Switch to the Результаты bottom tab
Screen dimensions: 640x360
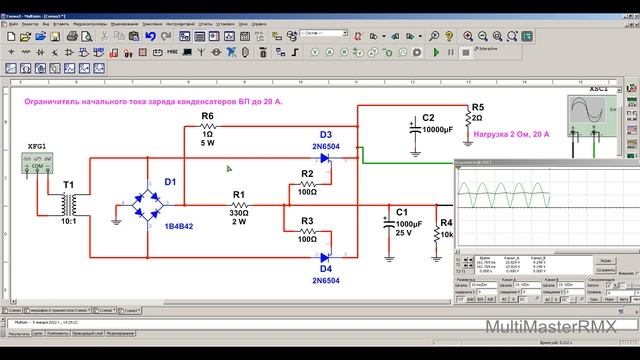tap(19, 333)
